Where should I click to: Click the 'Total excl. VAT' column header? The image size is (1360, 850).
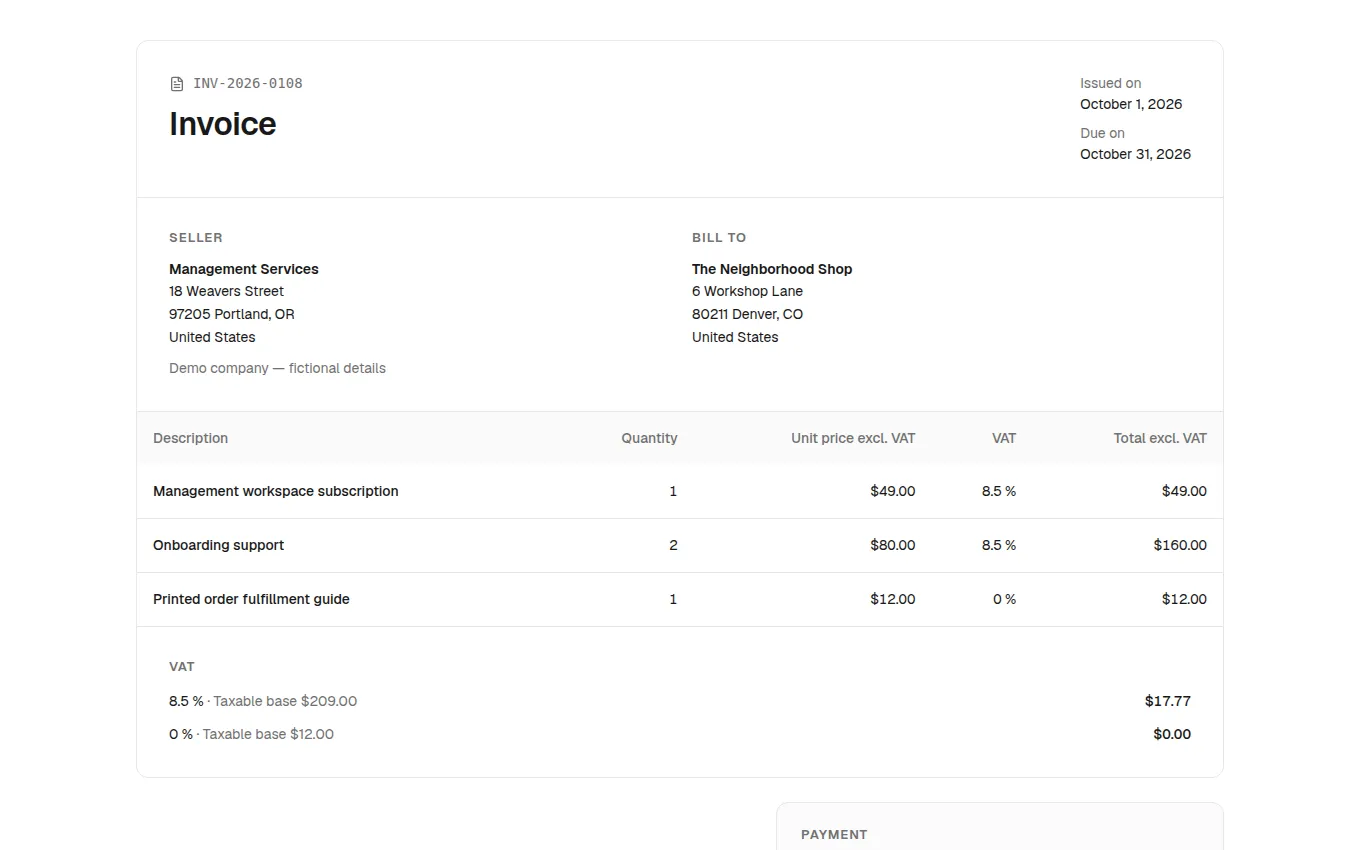pyautogui.click(x=1160, y=438)
